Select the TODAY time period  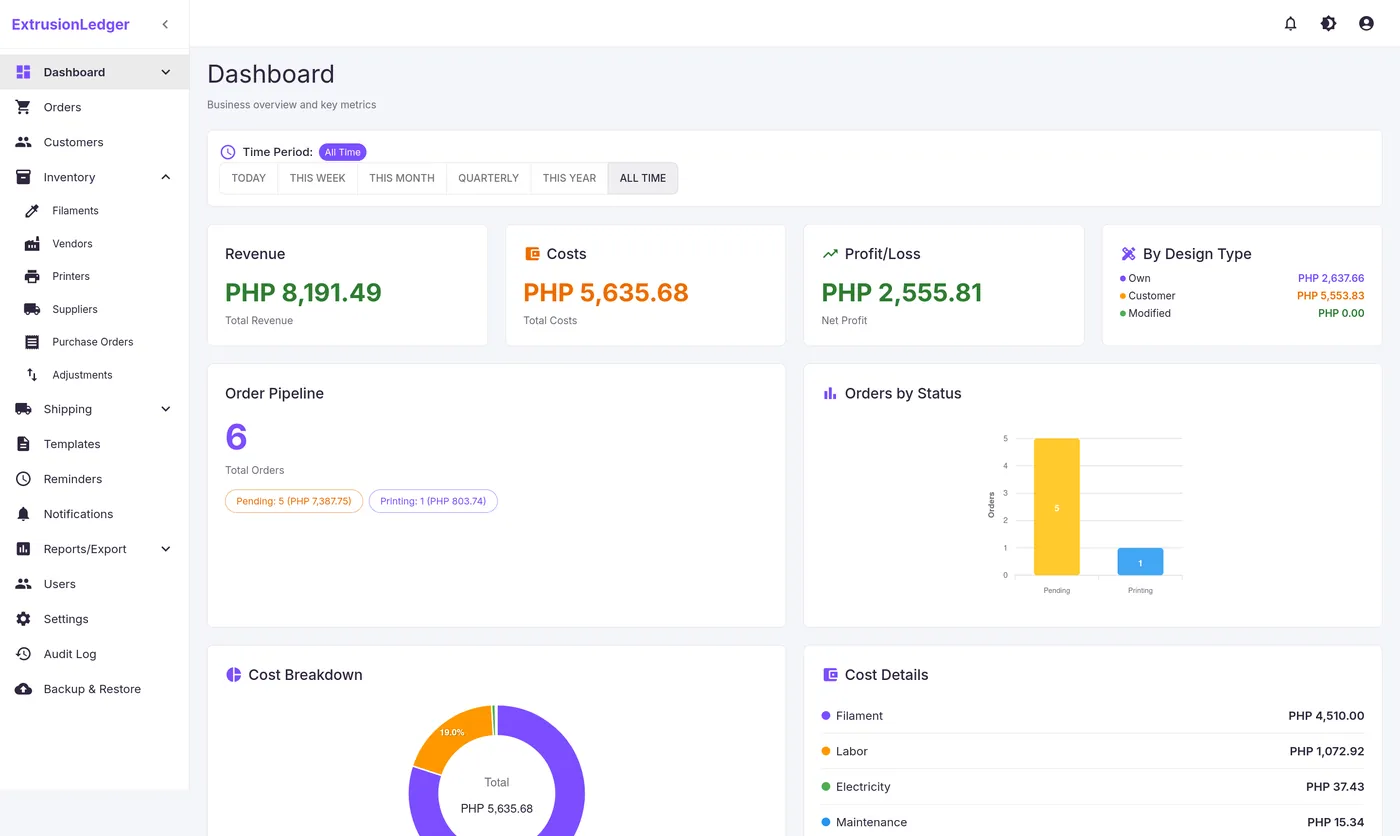point(249,178)
